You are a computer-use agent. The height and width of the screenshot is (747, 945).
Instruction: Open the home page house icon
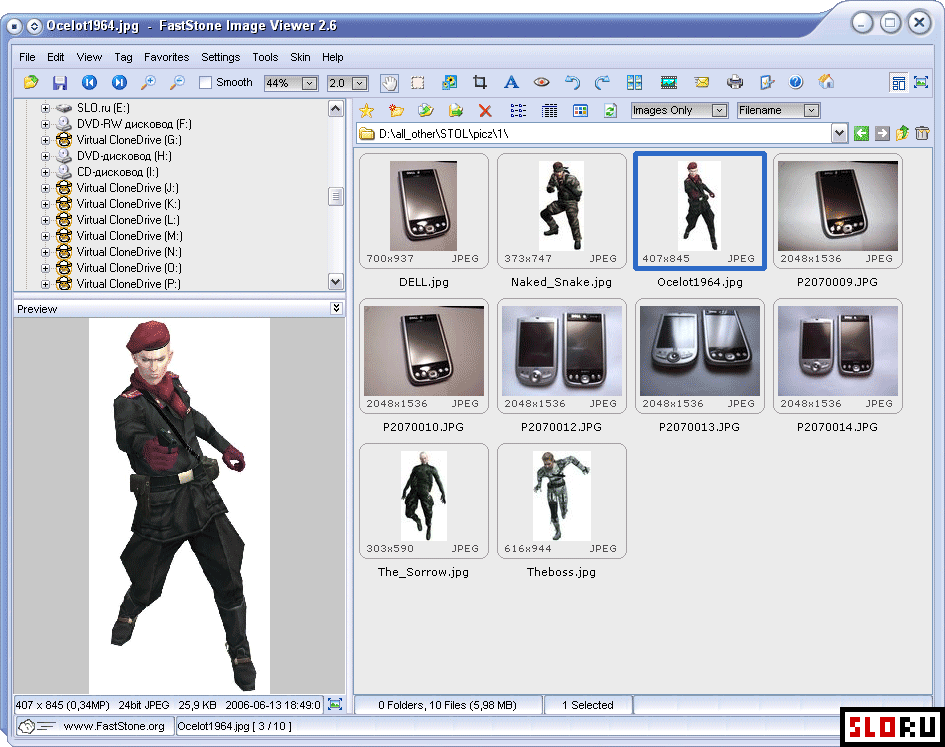pos(826,83)
